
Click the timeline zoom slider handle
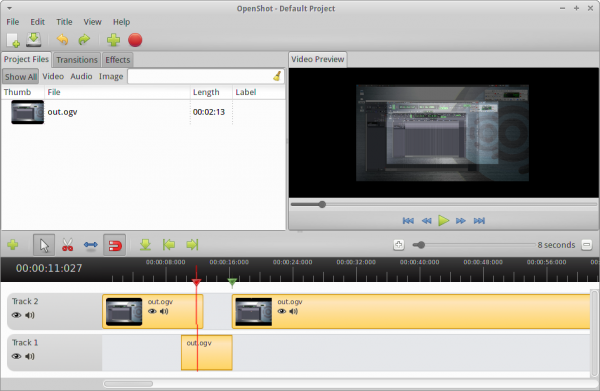coord(421,245)
